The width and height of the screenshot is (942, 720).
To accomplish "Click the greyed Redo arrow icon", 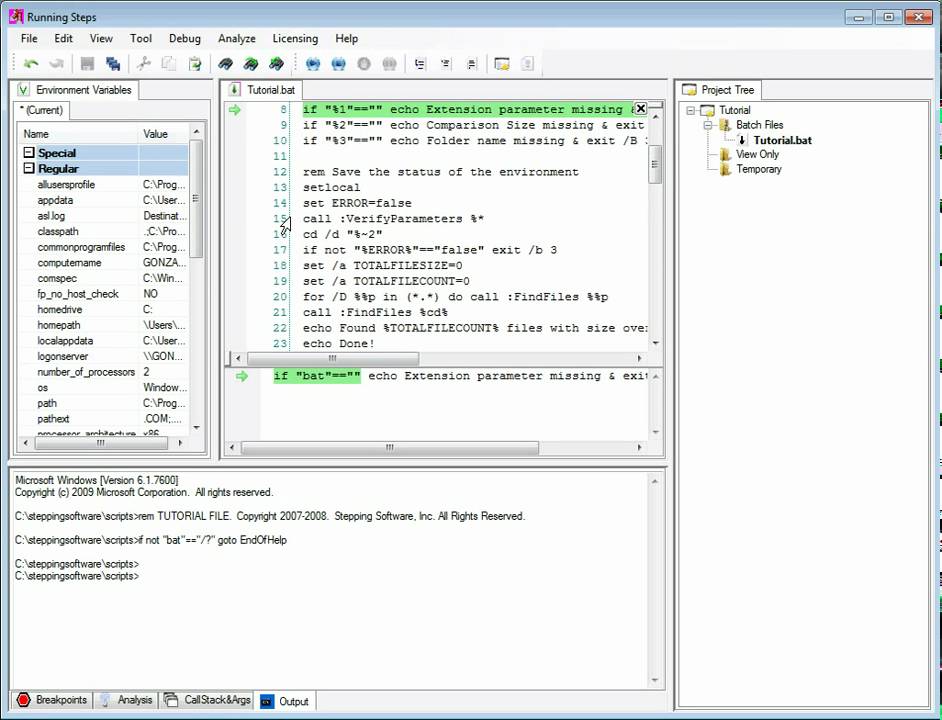I will 56,64.
